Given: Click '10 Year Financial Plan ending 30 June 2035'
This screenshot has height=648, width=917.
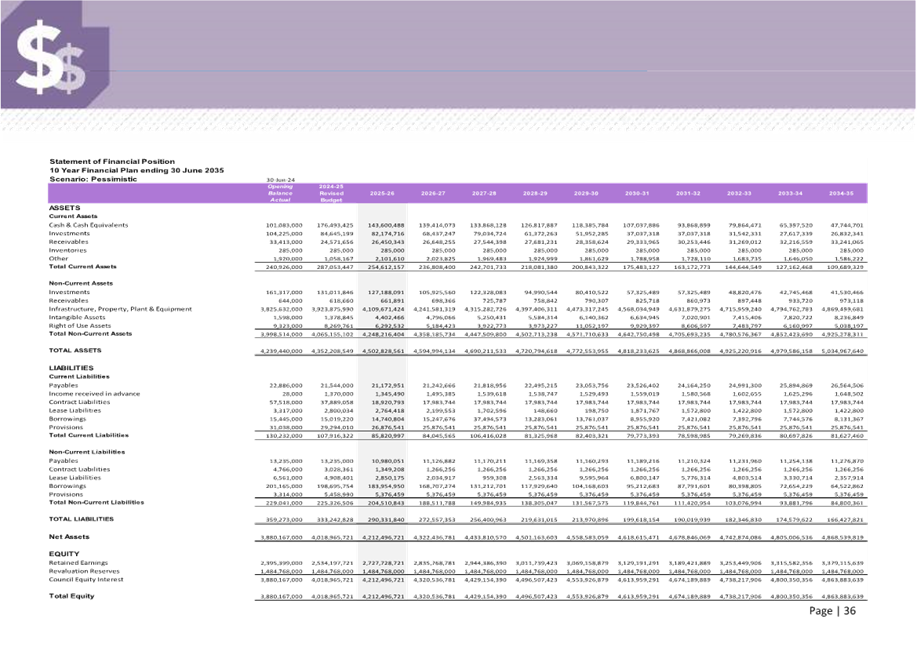Looking at the screenshot, I should tap(136, 170).
